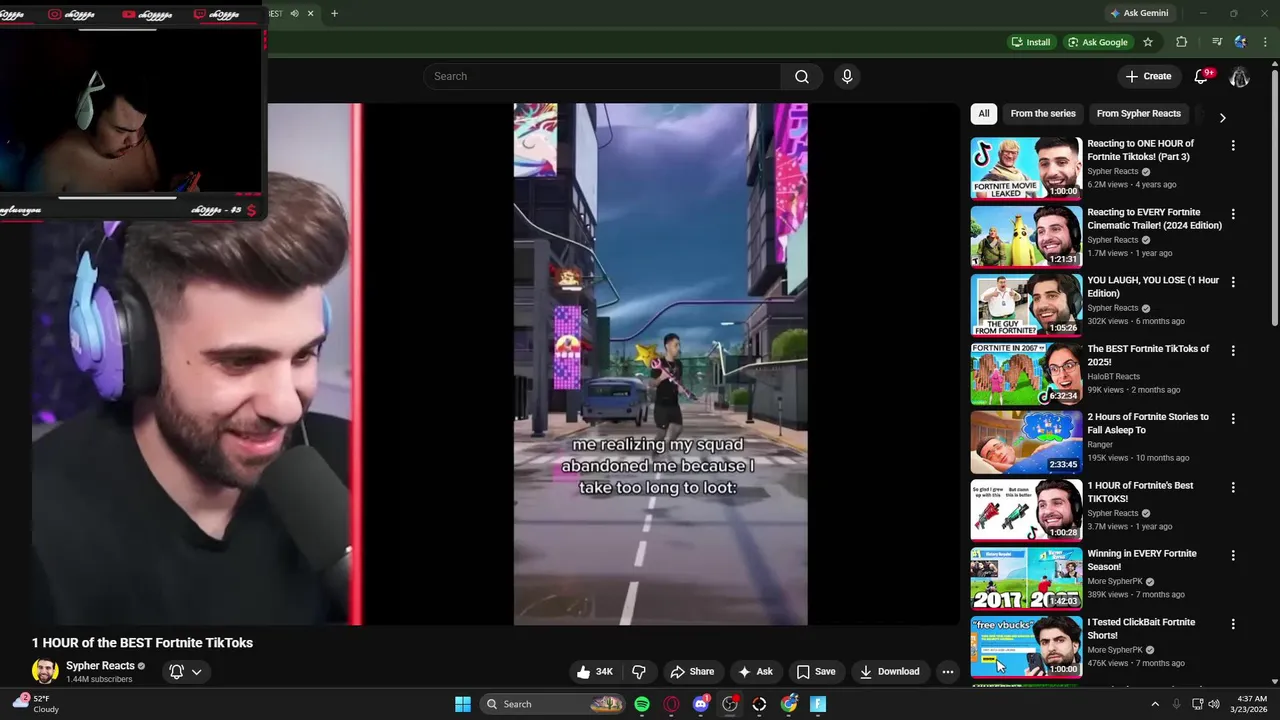
Task: Open more options for Reacting to ONE HOUR video
Action: (1233, 146)
